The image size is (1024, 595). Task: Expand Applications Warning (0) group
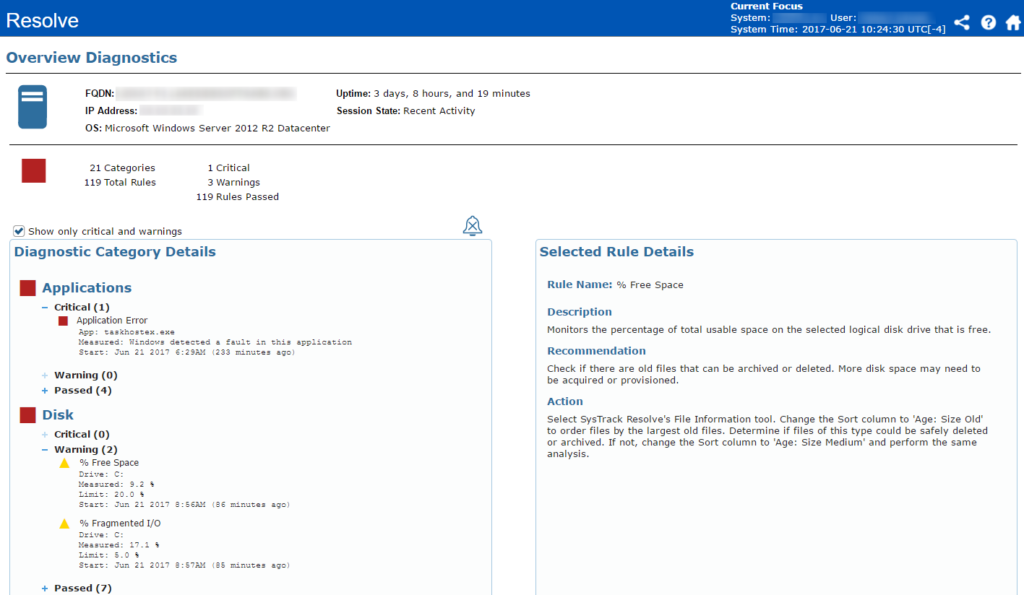point(45,375)
